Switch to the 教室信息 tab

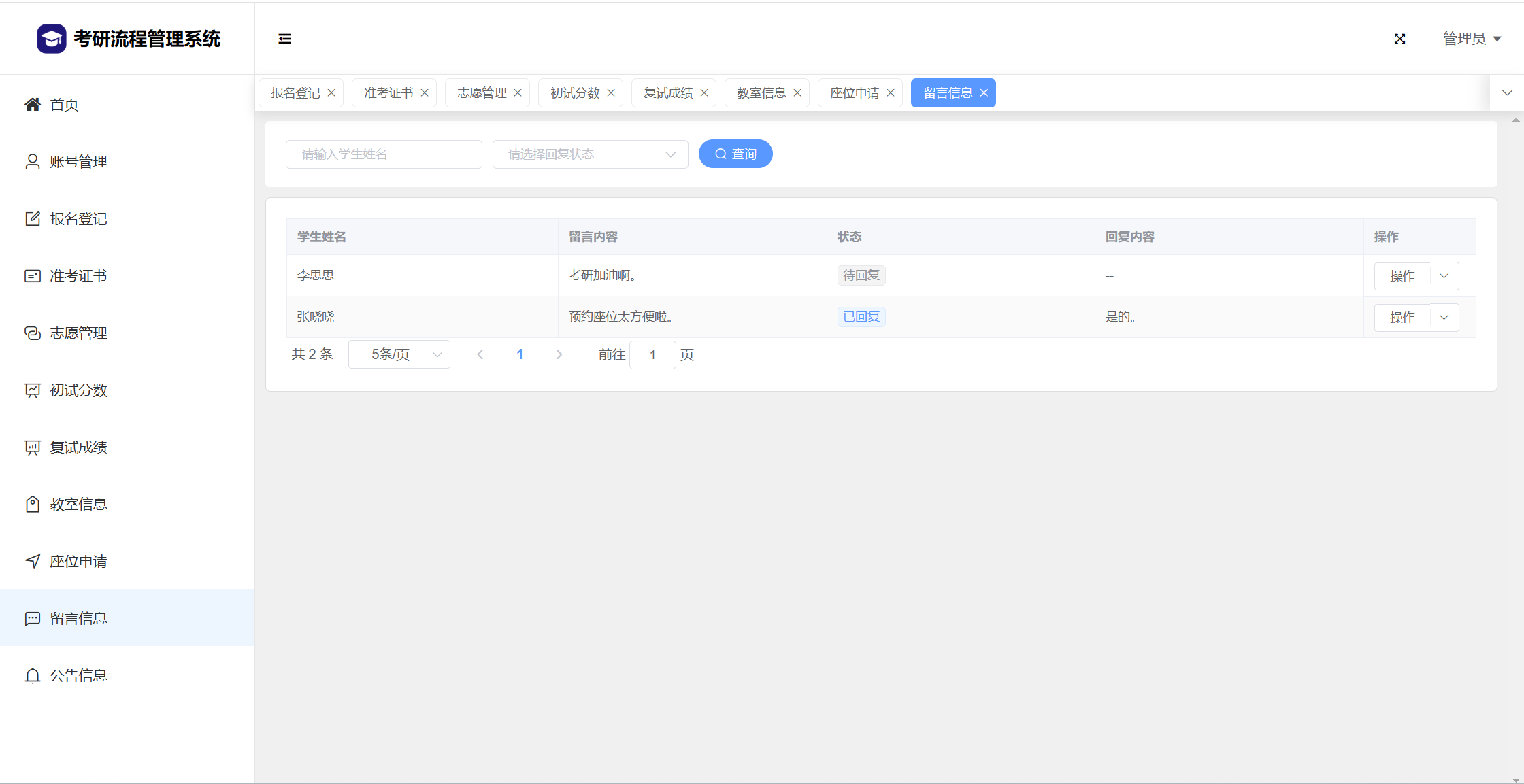pos(761,92)
